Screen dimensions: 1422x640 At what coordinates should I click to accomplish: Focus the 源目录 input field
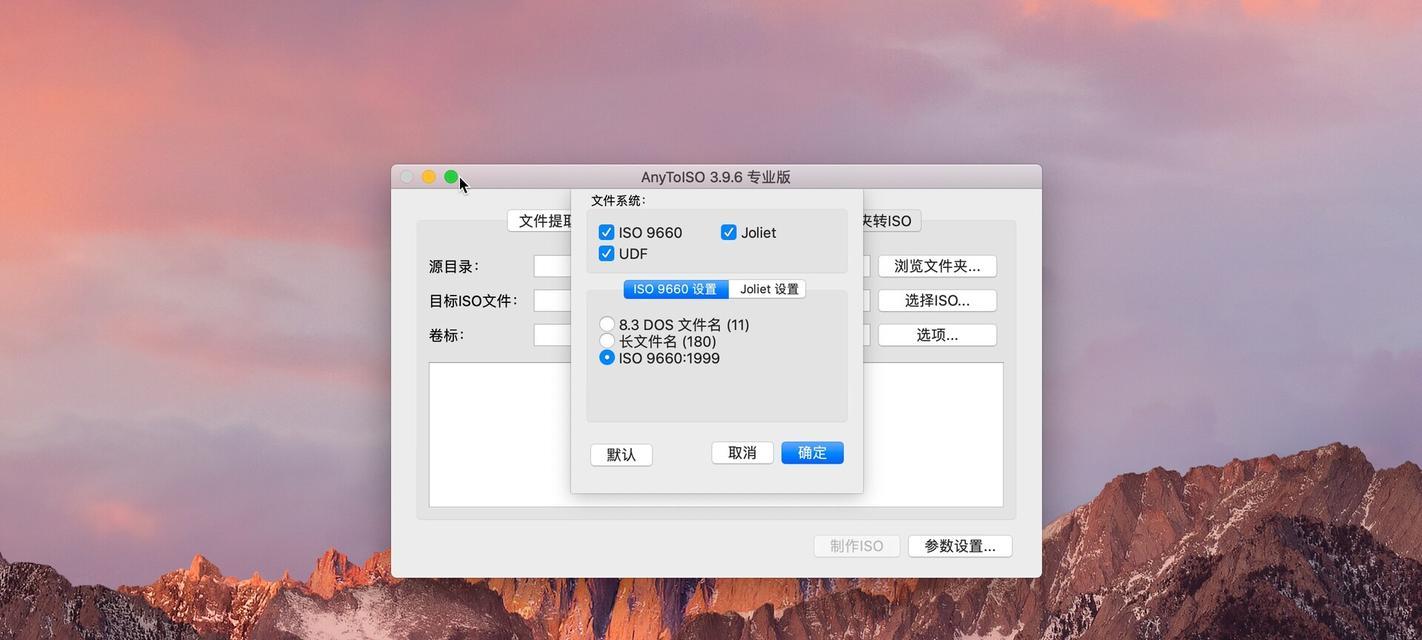[553, 266]
